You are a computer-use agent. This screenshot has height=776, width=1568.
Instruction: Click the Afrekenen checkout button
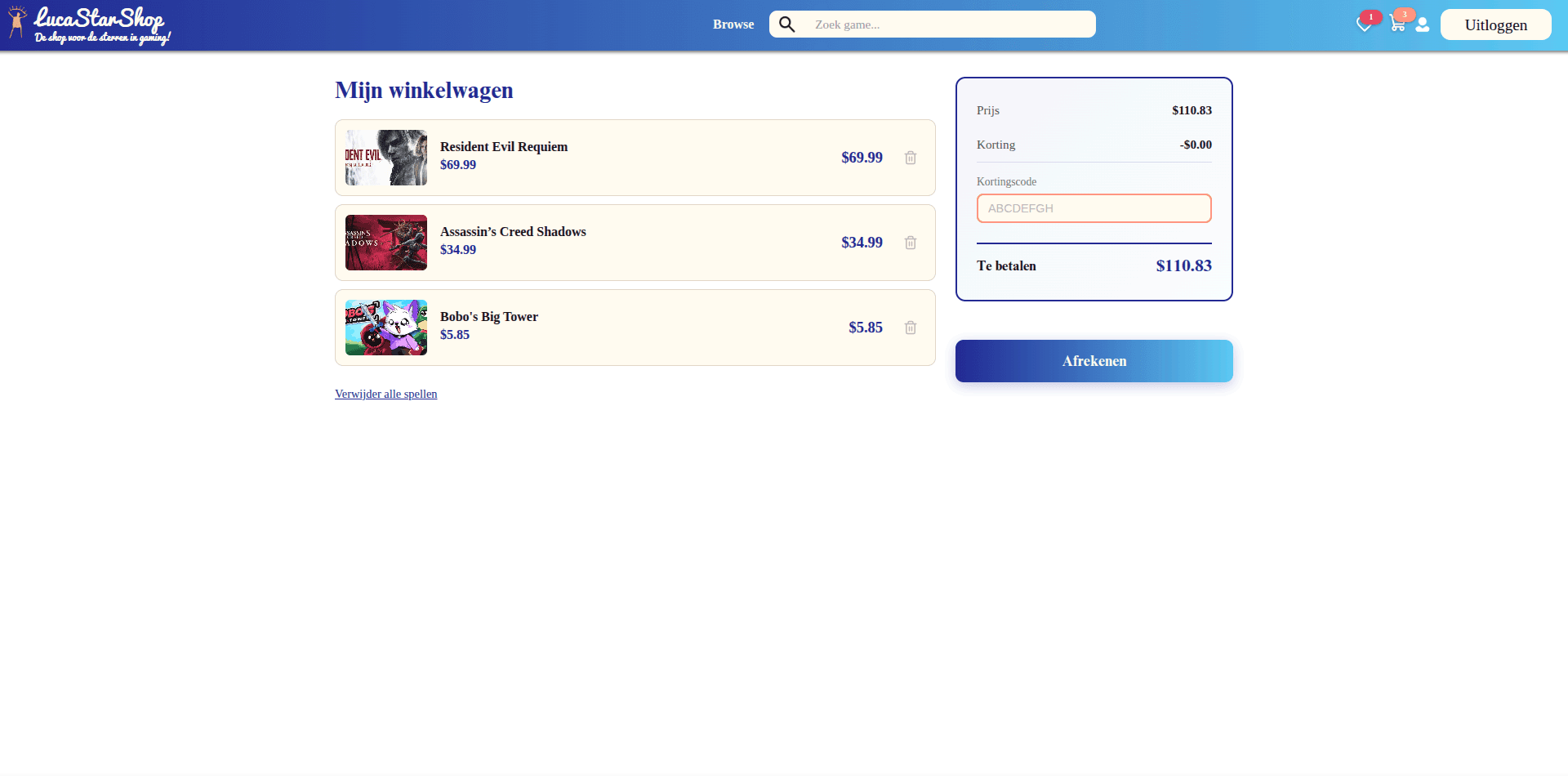[1094, 361]
